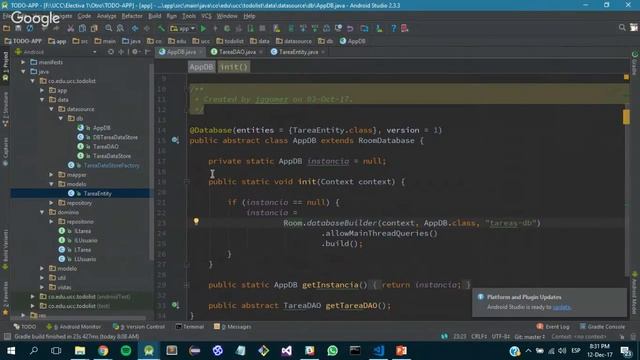Screen dimensions: 640x360
Task: Click the update link in the notification
Action: click(562, 307)
